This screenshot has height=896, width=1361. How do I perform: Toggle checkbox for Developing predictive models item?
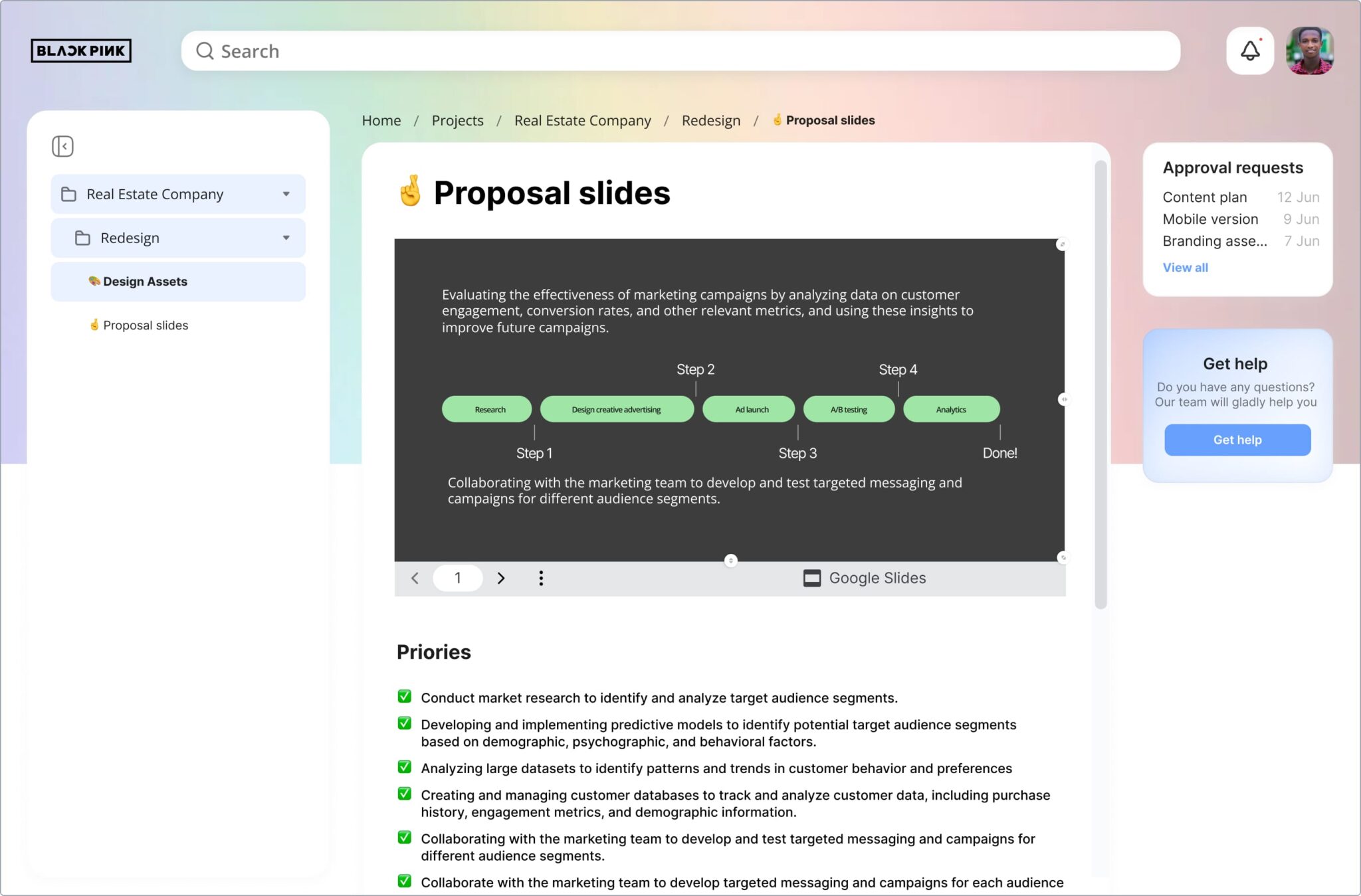tap(404, 723)
